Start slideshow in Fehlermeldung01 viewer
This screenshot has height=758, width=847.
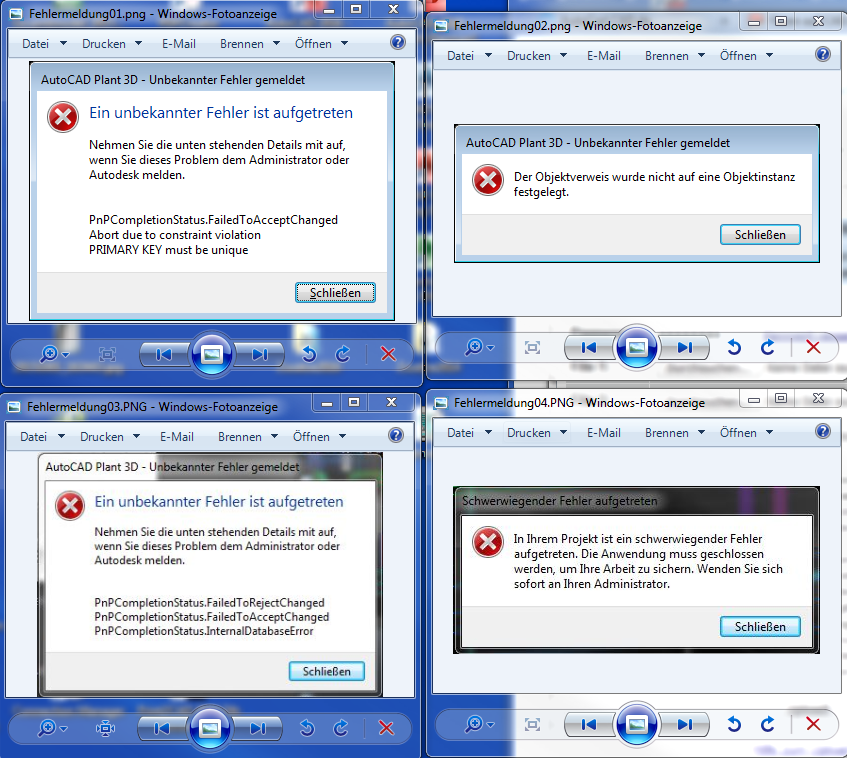tap(212, 354)
